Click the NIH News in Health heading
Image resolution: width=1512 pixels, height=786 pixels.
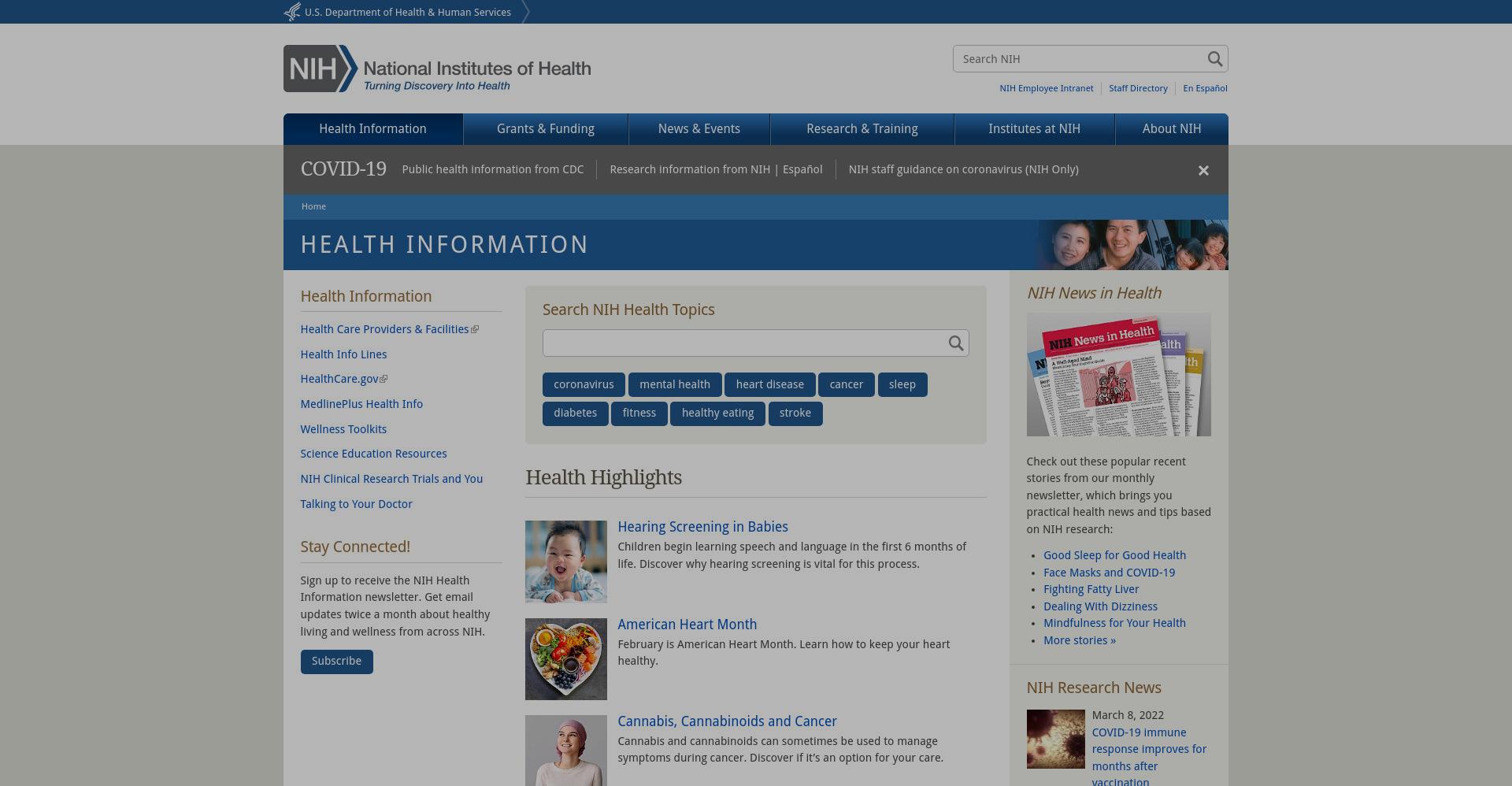pos(1093,294)
